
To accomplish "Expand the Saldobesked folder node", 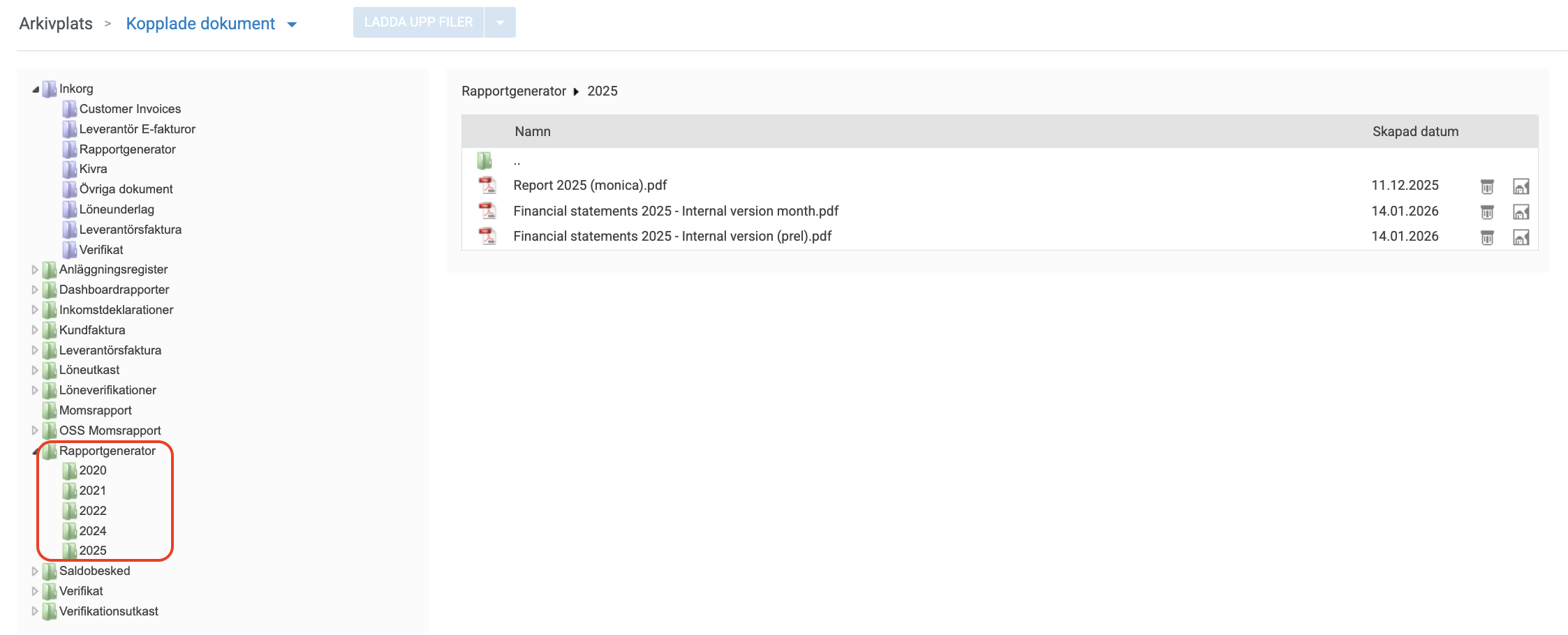I will pos(35,571).
